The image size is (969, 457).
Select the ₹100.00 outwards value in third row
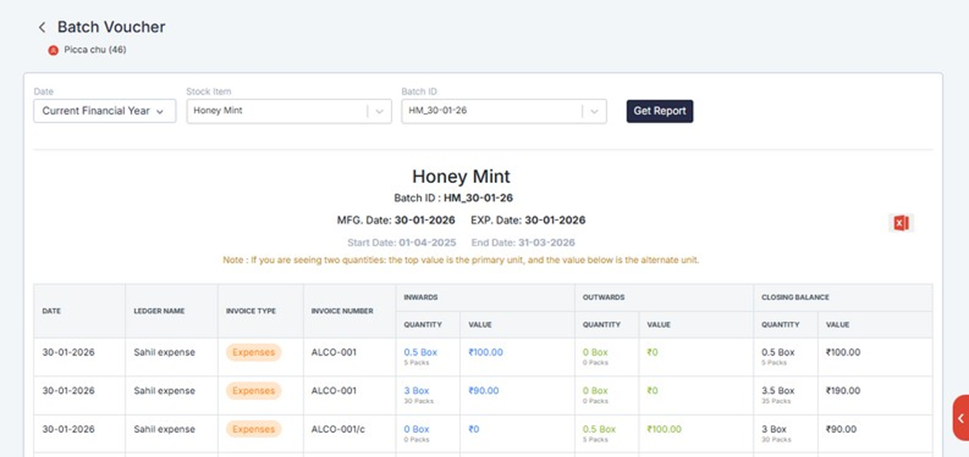point(663,429)
